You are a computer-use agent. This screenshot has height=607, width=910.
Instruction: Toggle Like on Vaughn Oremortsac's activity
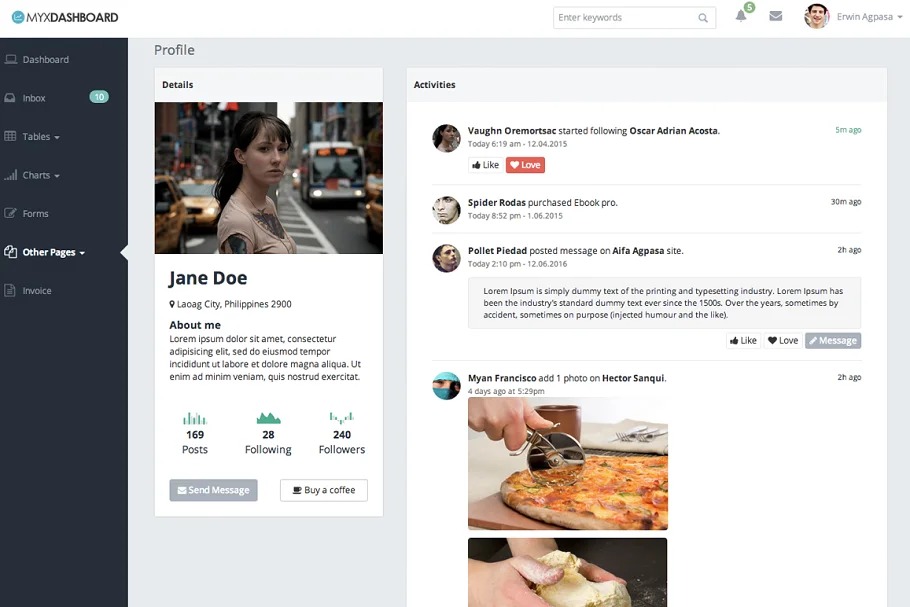[485, 165]
